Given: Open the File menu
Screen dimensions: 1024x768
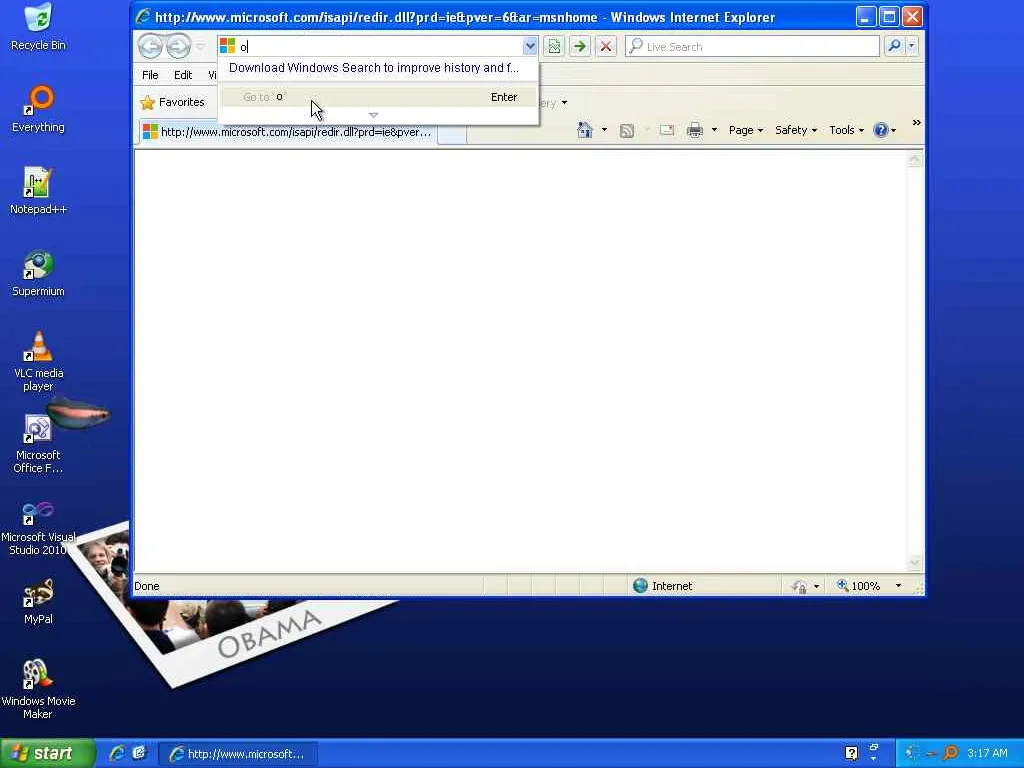Looking at the screenshot, I should click(150, 75).
